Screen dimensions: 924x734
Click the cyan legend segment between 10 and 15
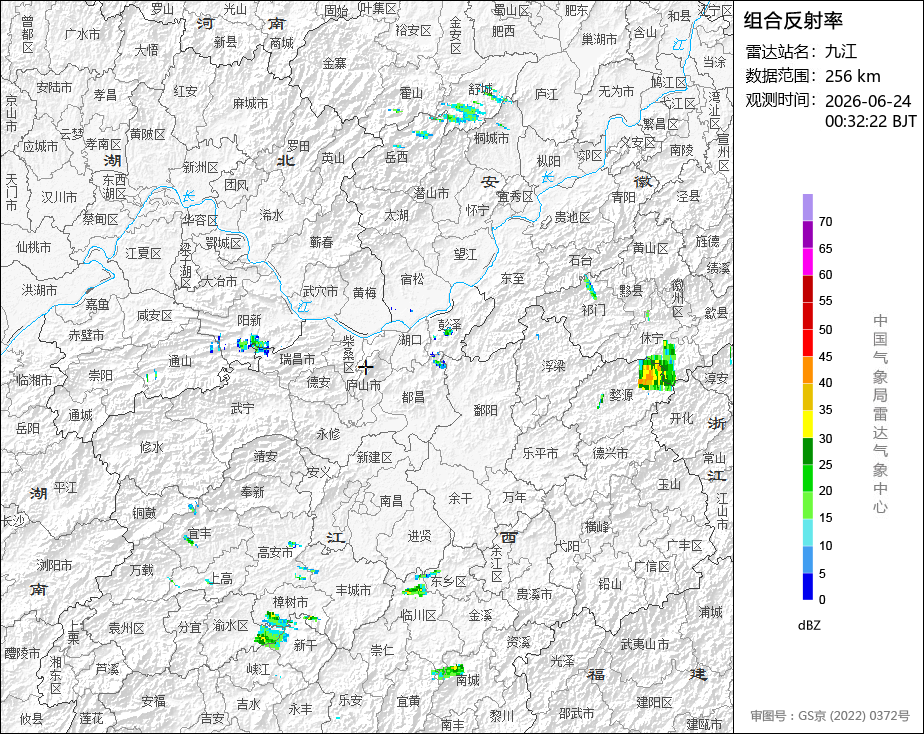tap(807, 532)
